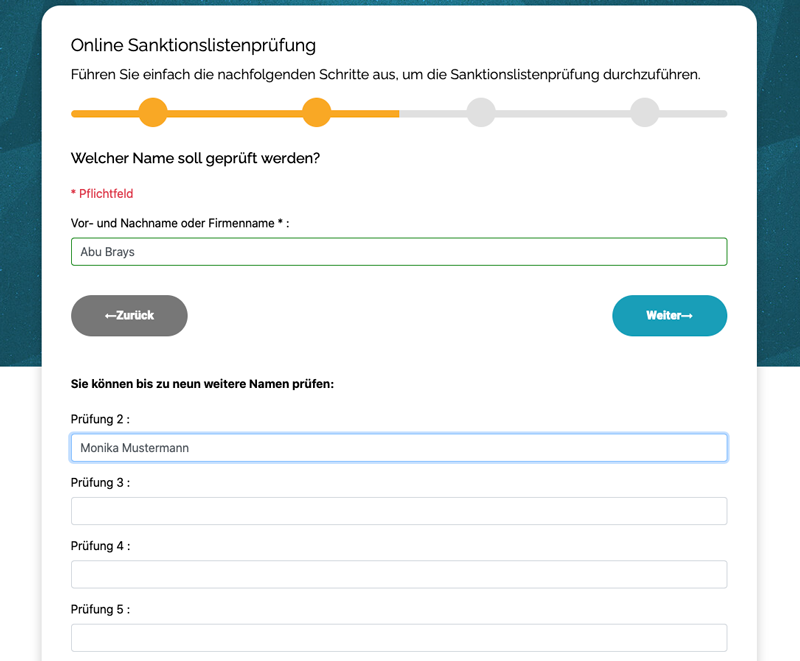The image size is (800, 661).
Task: Go back with the Zurück button
Action: [x=129, y=315]
